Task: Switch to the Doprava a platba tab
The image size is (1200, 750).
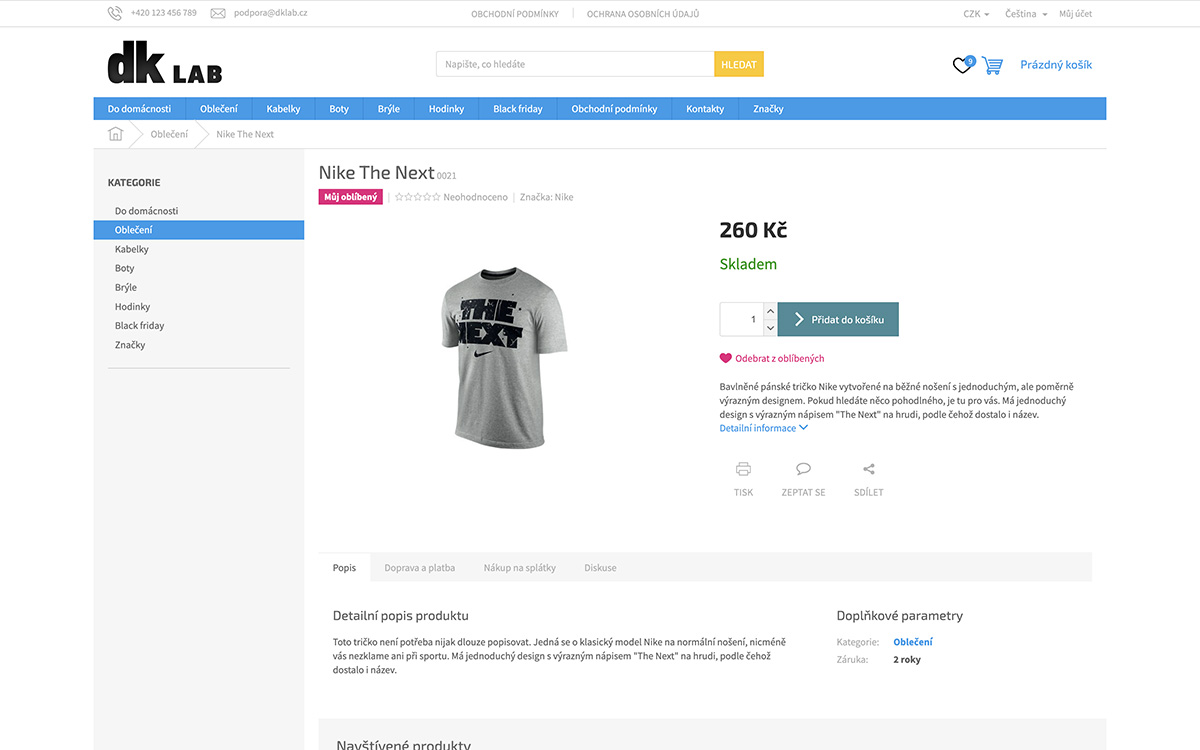Action: (x=420, y=567)
